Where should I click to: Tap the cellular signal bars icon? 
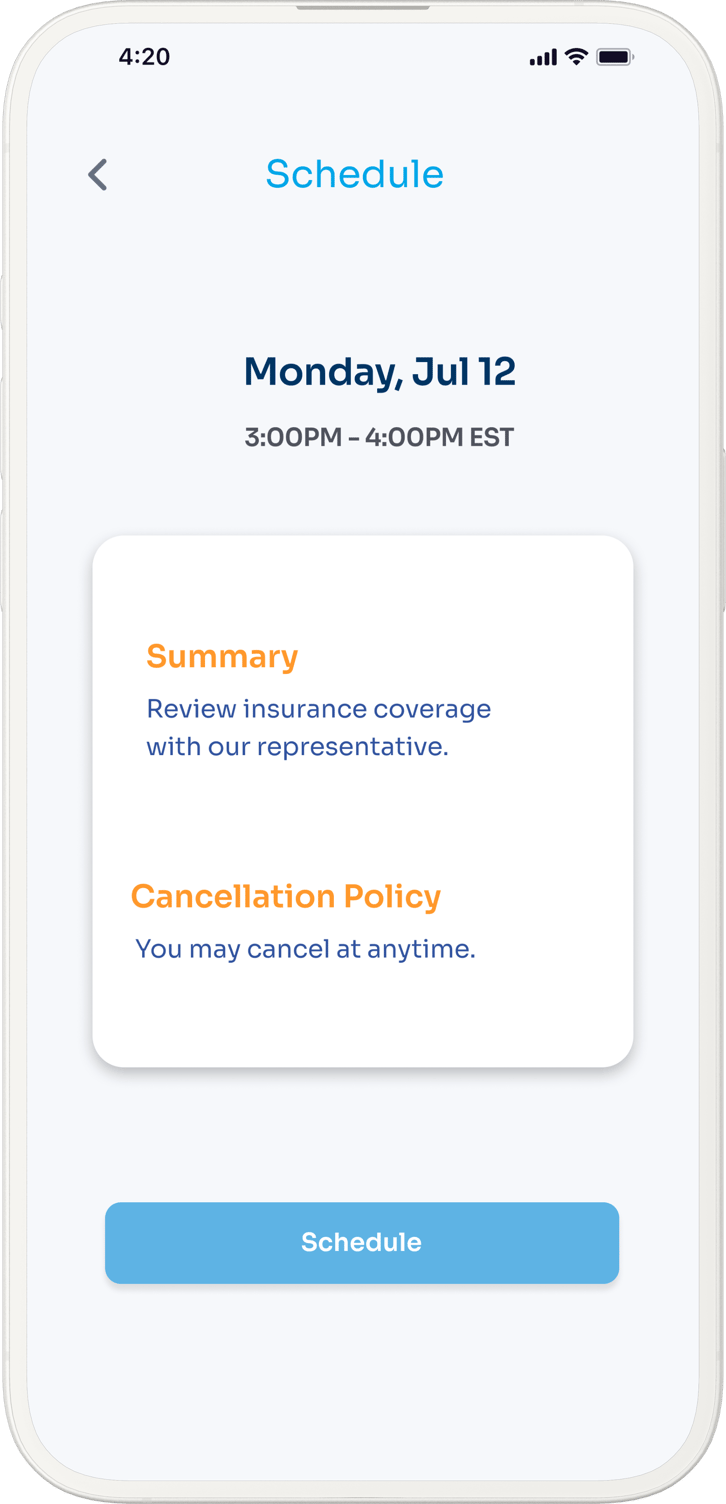[x=543, y=58]
